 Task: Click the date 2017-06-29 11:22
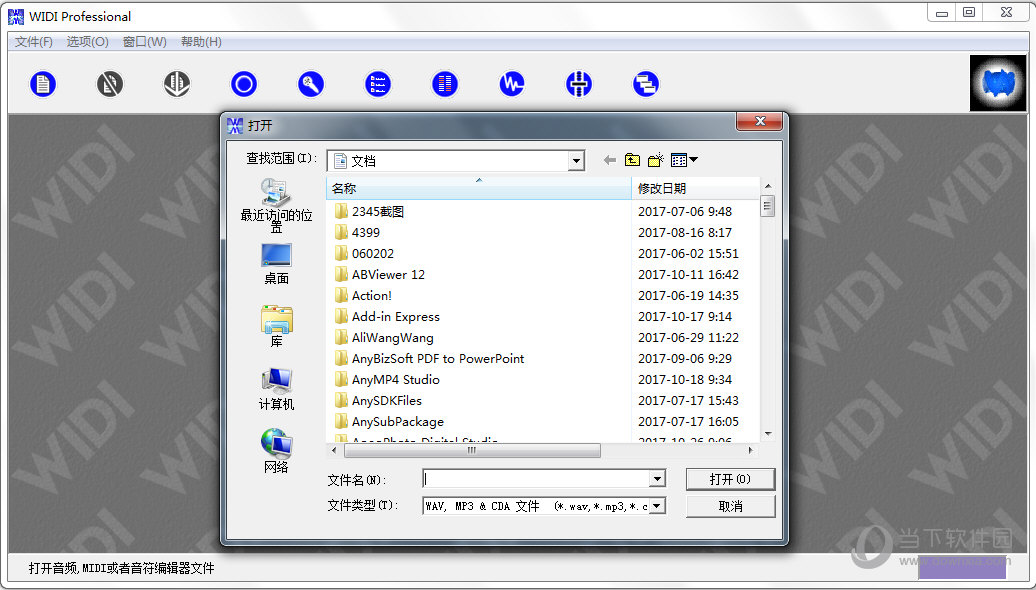point(688,338)
